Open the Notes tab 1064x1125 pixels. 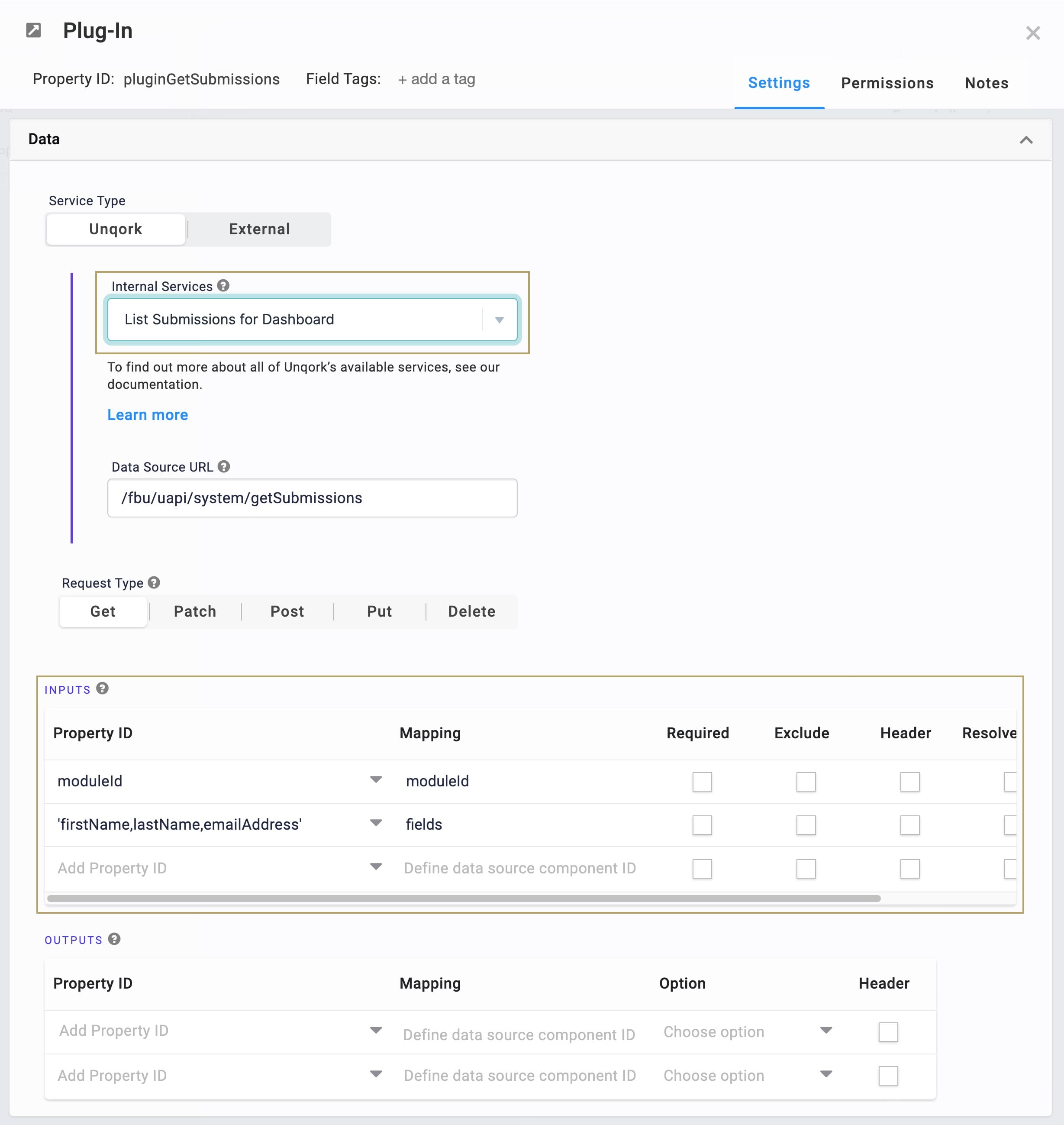(986, 84)
